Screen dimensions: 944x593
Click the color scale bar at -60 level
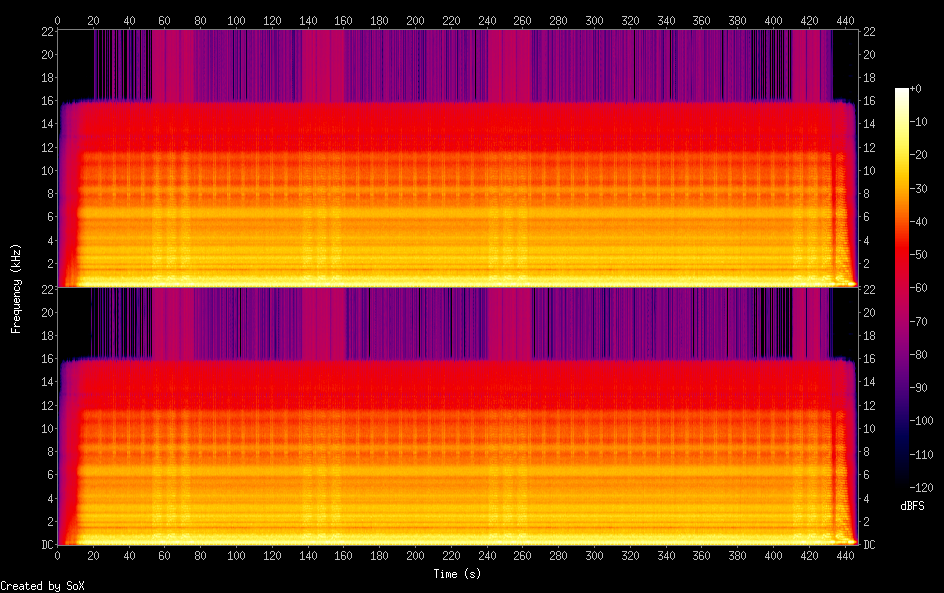pos(902,288)
